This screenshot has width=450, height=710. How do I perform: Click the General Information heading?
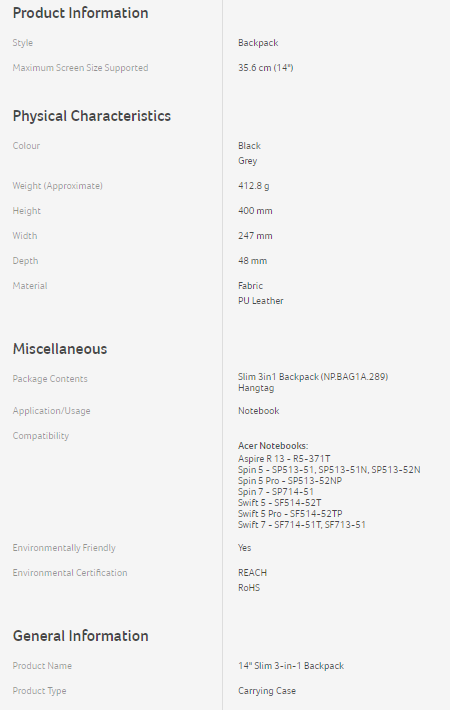[x=81, y=636]
